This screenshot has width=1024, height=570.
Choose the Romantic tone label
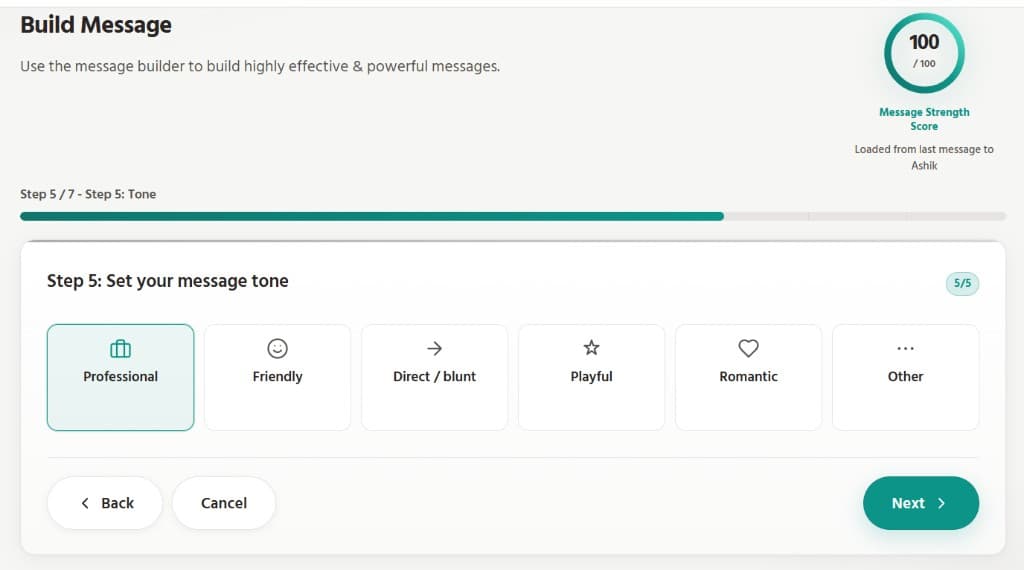click(x=748, y=377)
